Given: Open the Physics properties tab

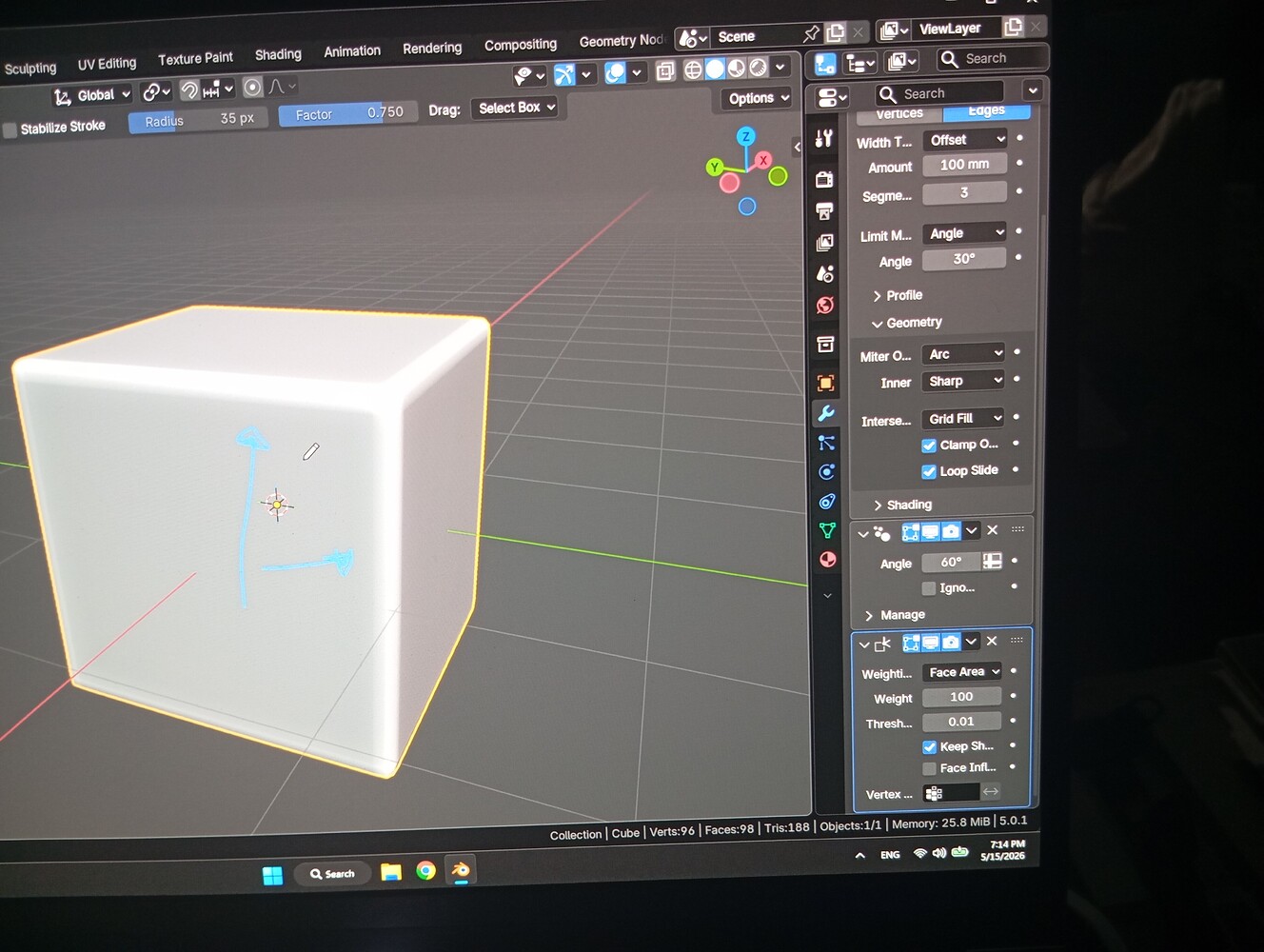Looking at the screenshot, I should (826, 472).
